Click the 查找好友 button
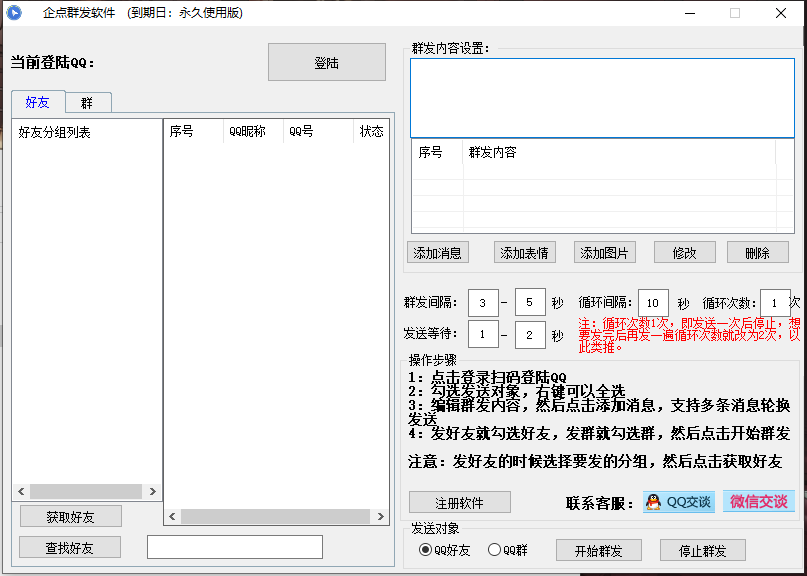This screenshot has height=576, width=807. pyautogui.click(x=70, y=547)
